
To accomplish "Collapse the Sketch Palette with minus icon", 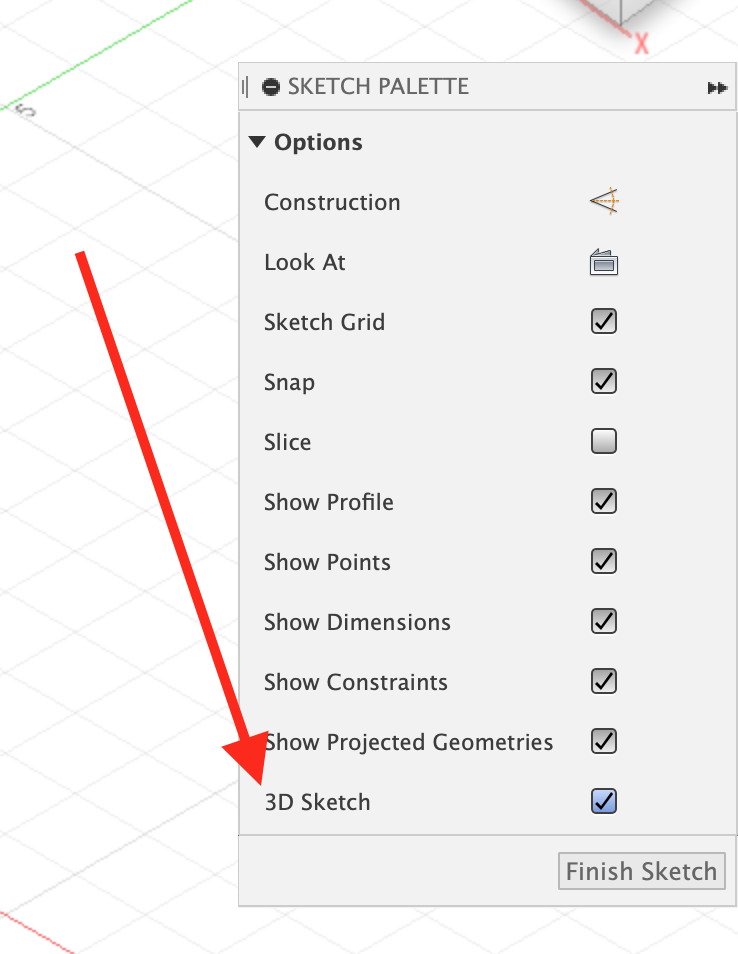I will pos(271,87).
